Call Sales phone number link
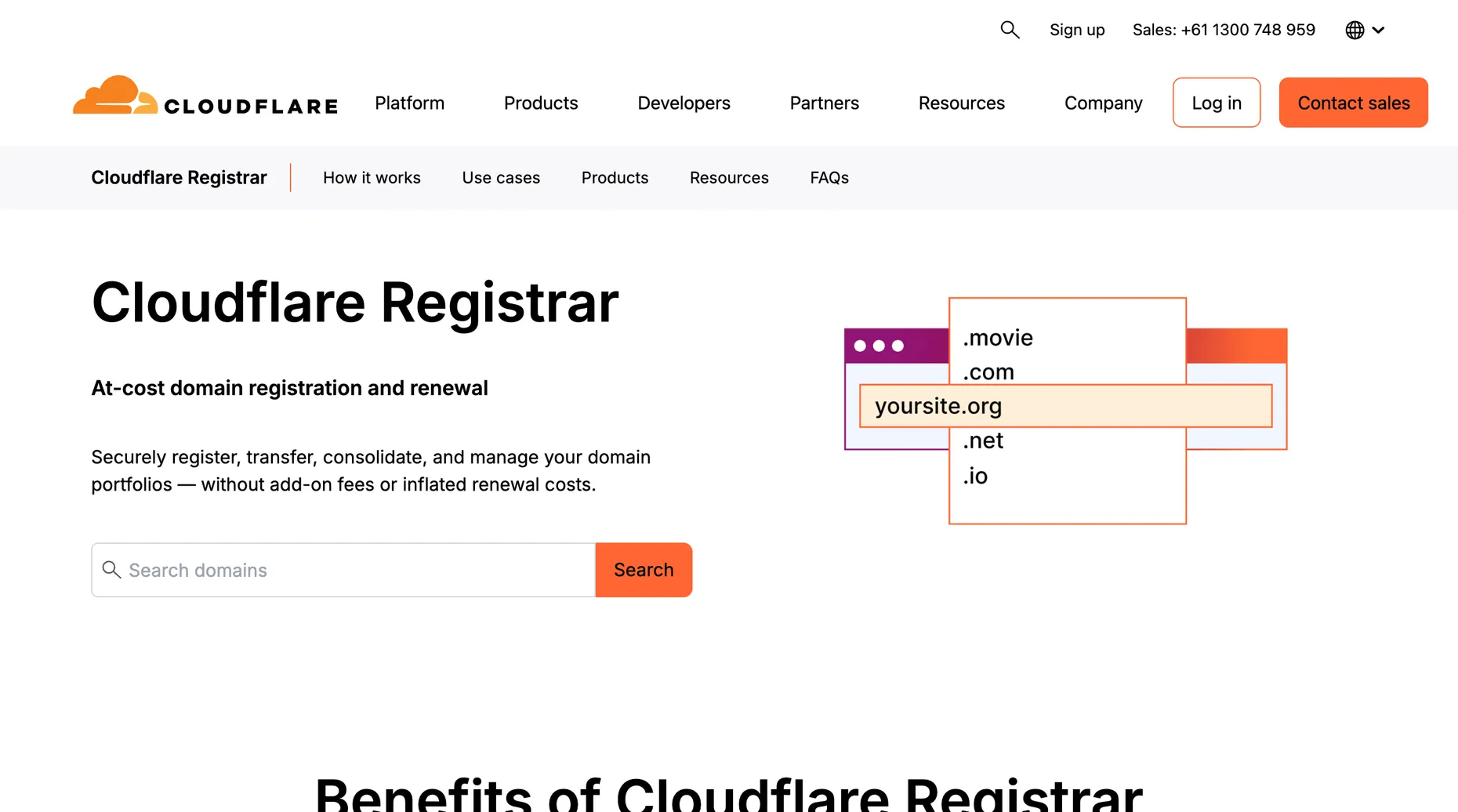The width and height of the screenshot is (1458, 812). 1224,30
